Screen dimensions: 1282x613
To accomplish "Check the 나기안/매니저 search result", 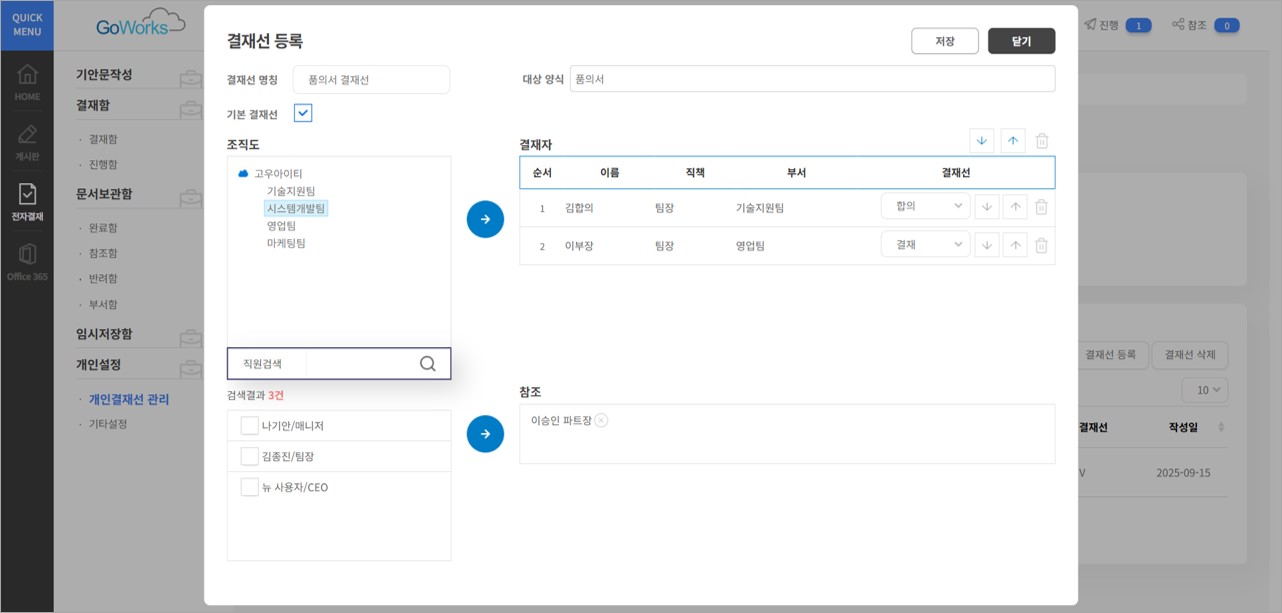I will click(250, 426).
